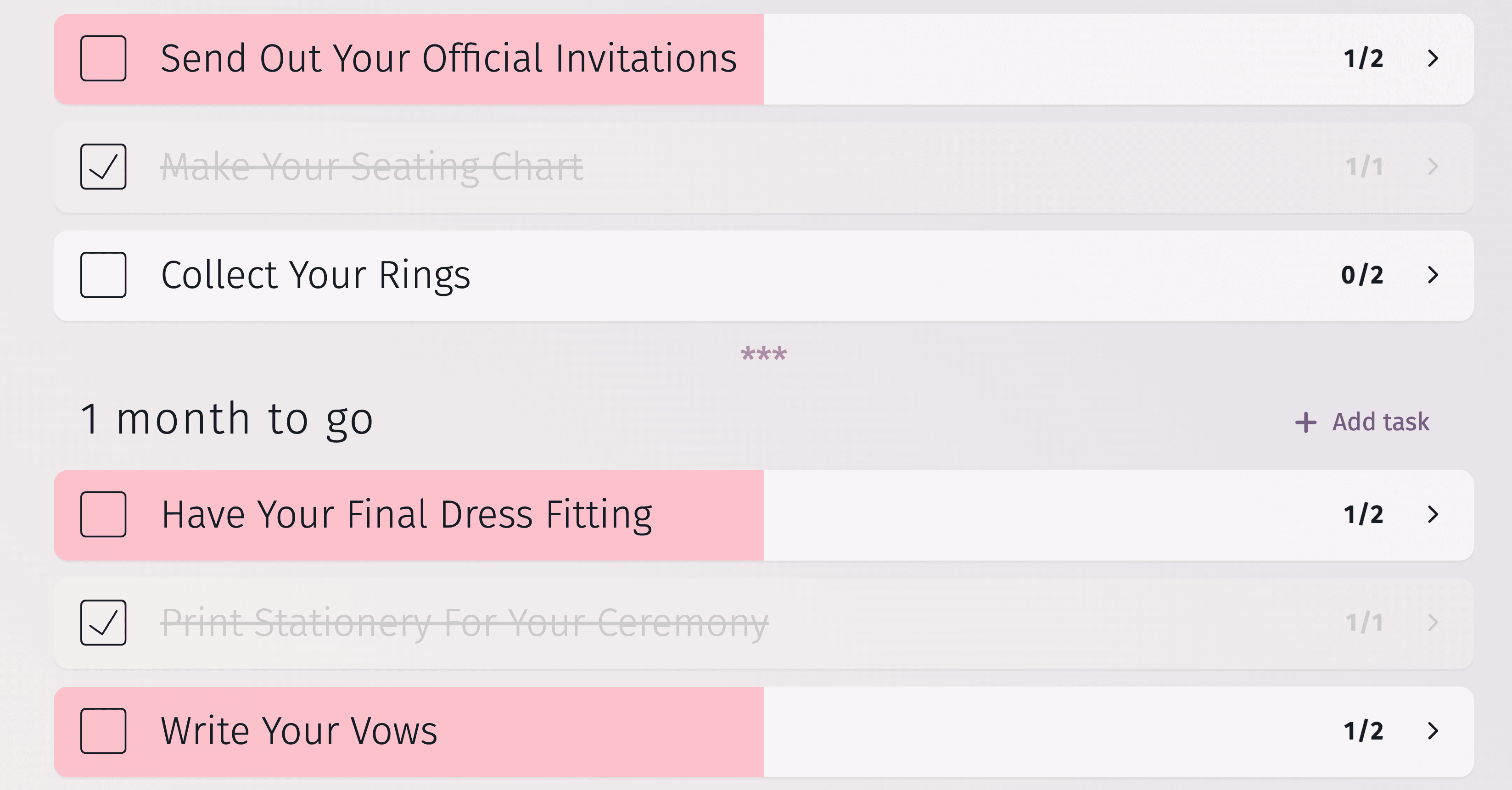Click the 1/2 progress count for invitations
Viewport: 1512px width, 790px height.
click(x=1363, y=59)
